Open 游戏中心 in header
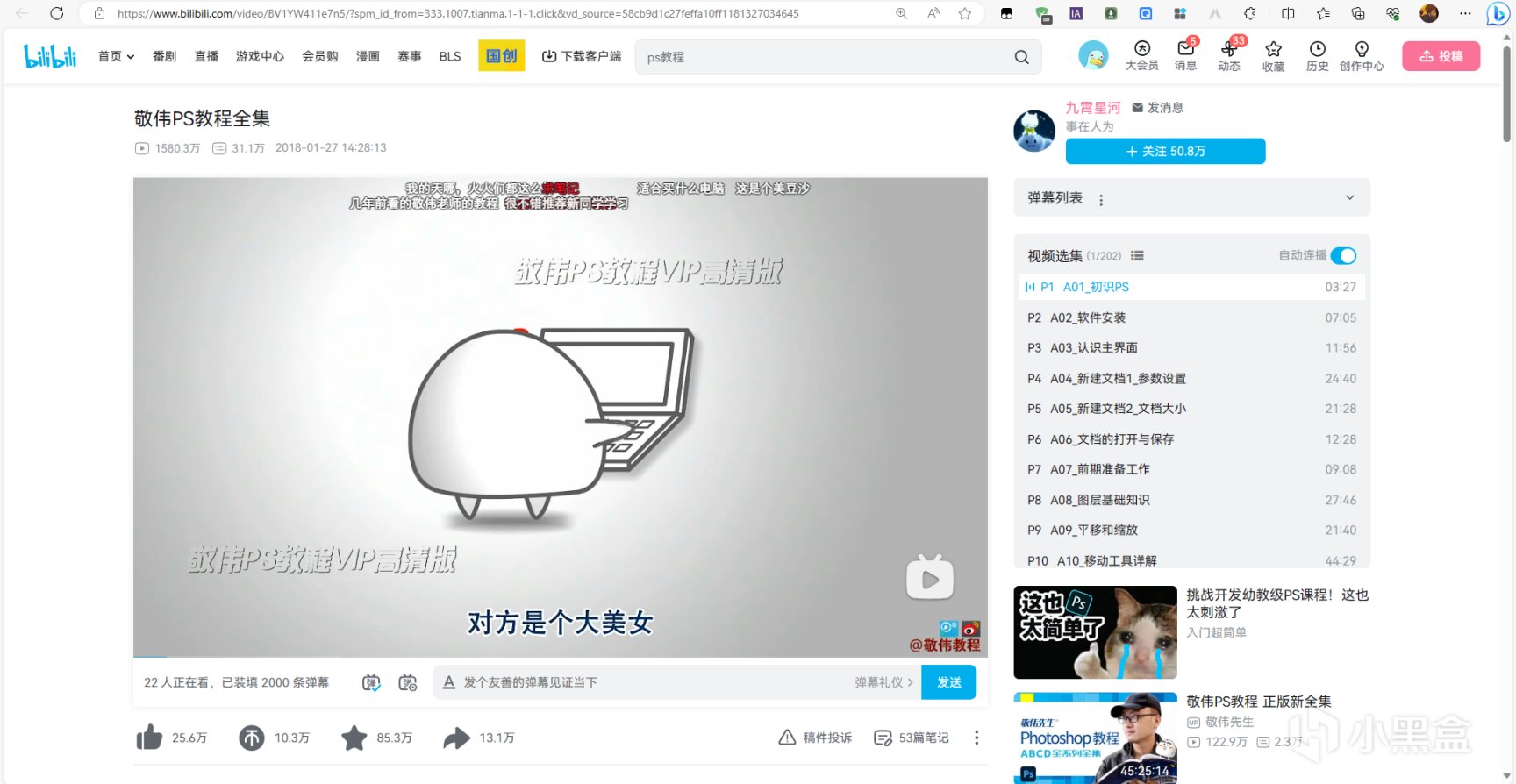 [260, 56]
